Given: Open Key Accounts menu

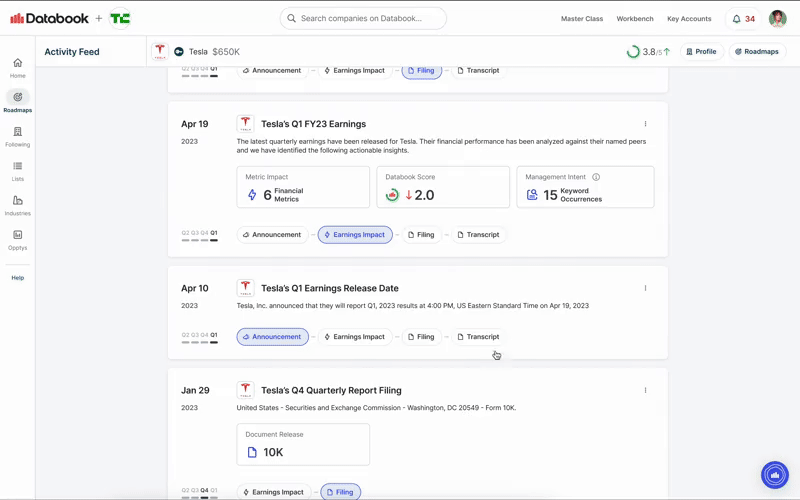Looking at the screenshot, I should click(x=689, y=18).
